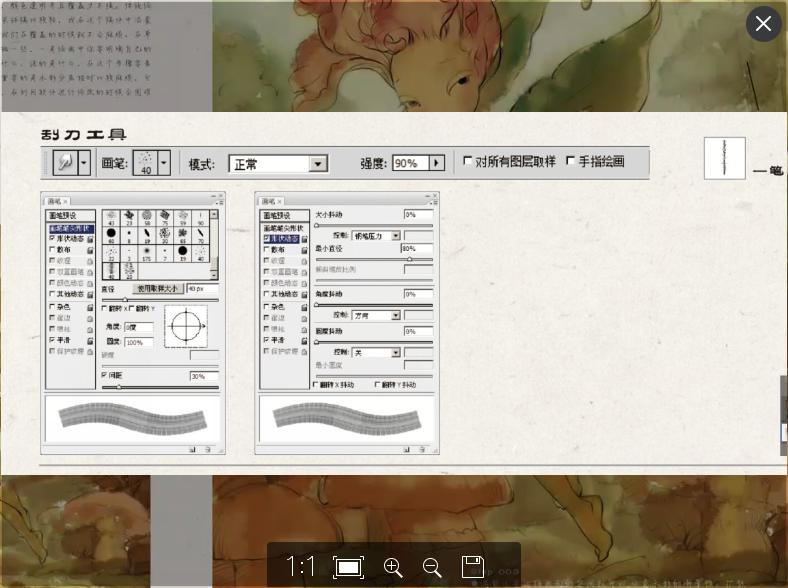
Task: Click the smudge tool icon in options bar
Action: (x=65, y=162)
